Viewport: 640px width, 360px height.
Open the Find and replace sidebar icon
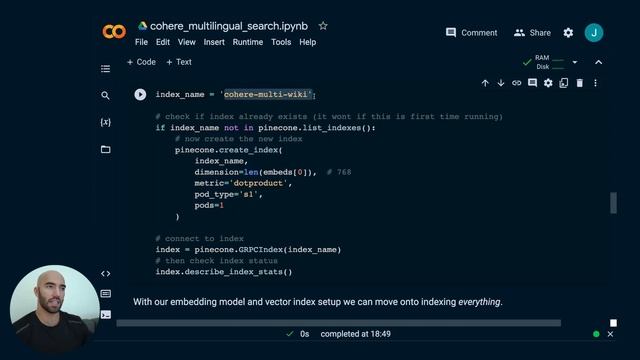tap(105, 95)
